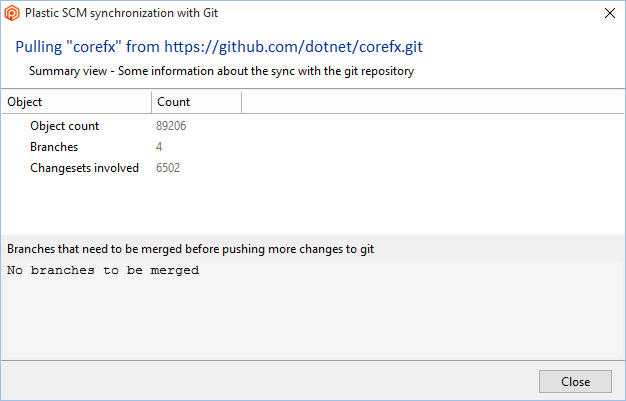Click the empty header area right of Count

tap(430, 101)
